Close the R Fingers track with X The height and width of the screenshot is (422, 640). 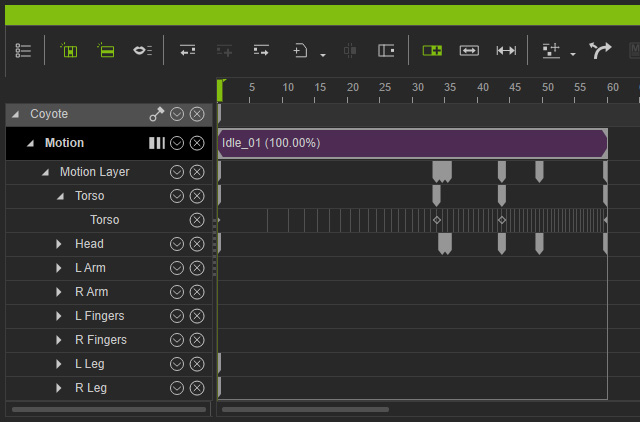click(197, 340)
